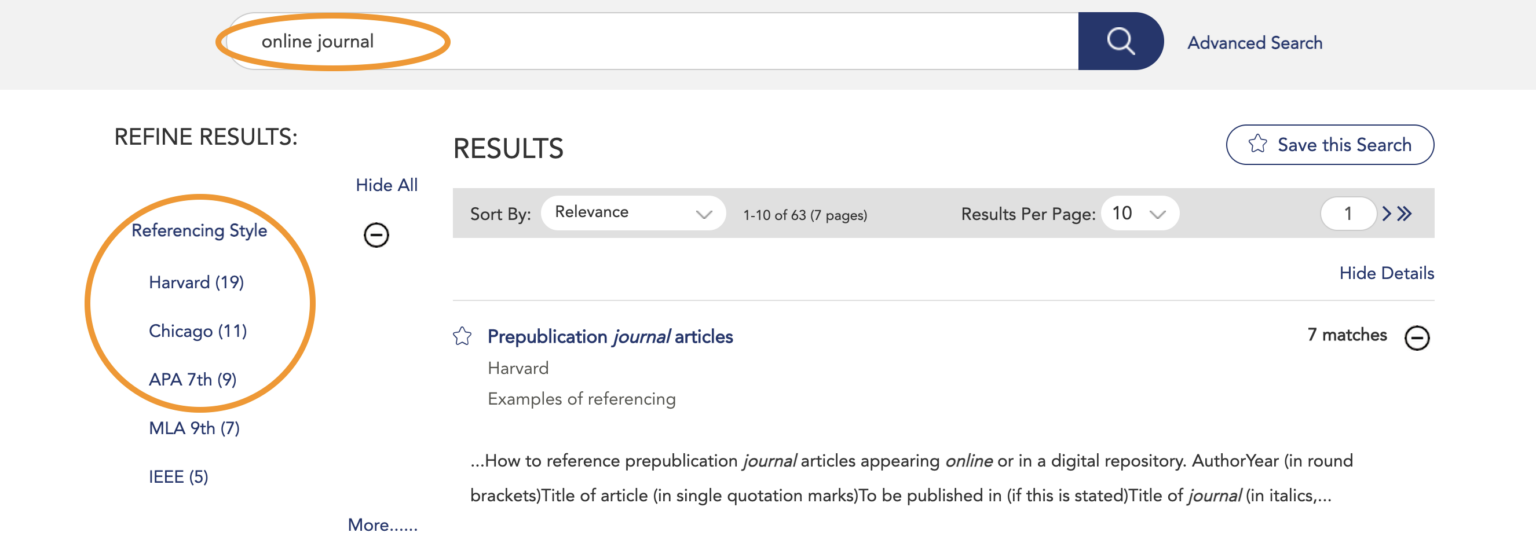This screenshot has height=536, width=1536.
Task: Click Hide All in refine results
Action: (x=386, y=185)
